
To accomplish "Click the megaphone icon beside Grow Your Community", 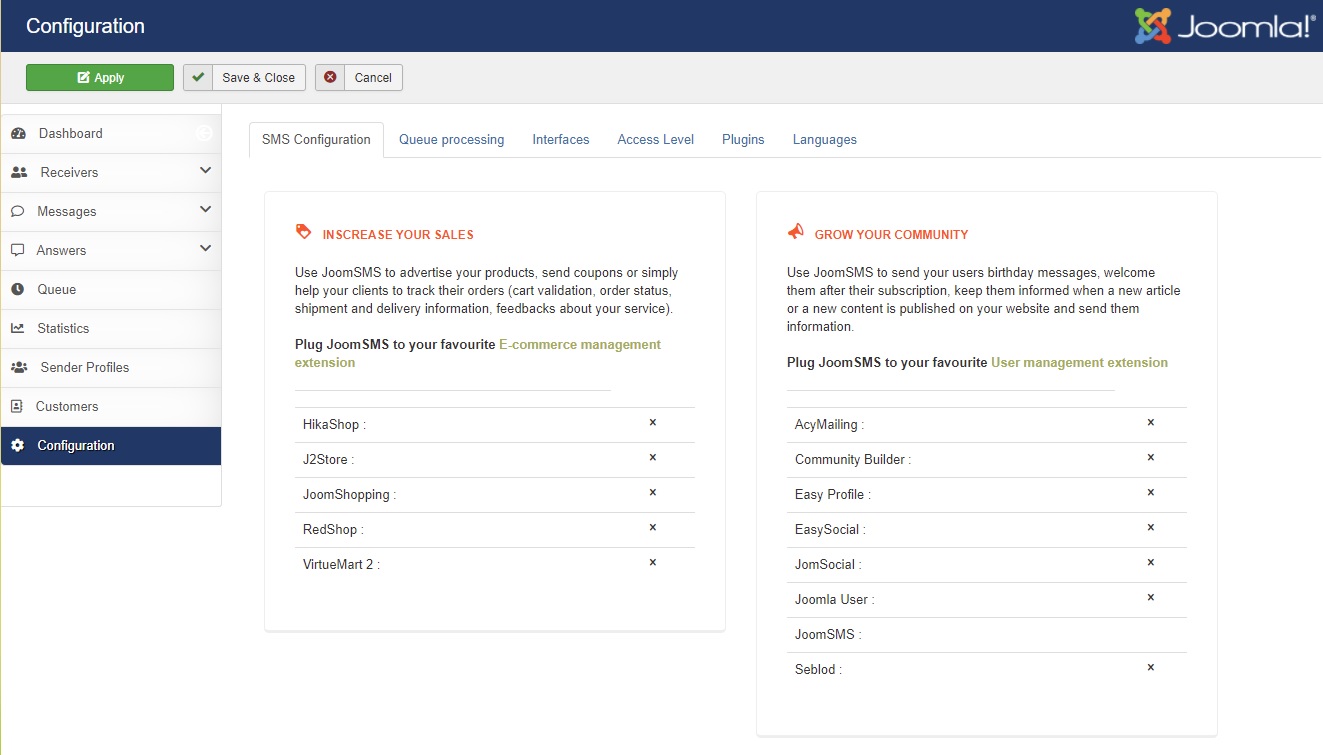I will point(796,232).
